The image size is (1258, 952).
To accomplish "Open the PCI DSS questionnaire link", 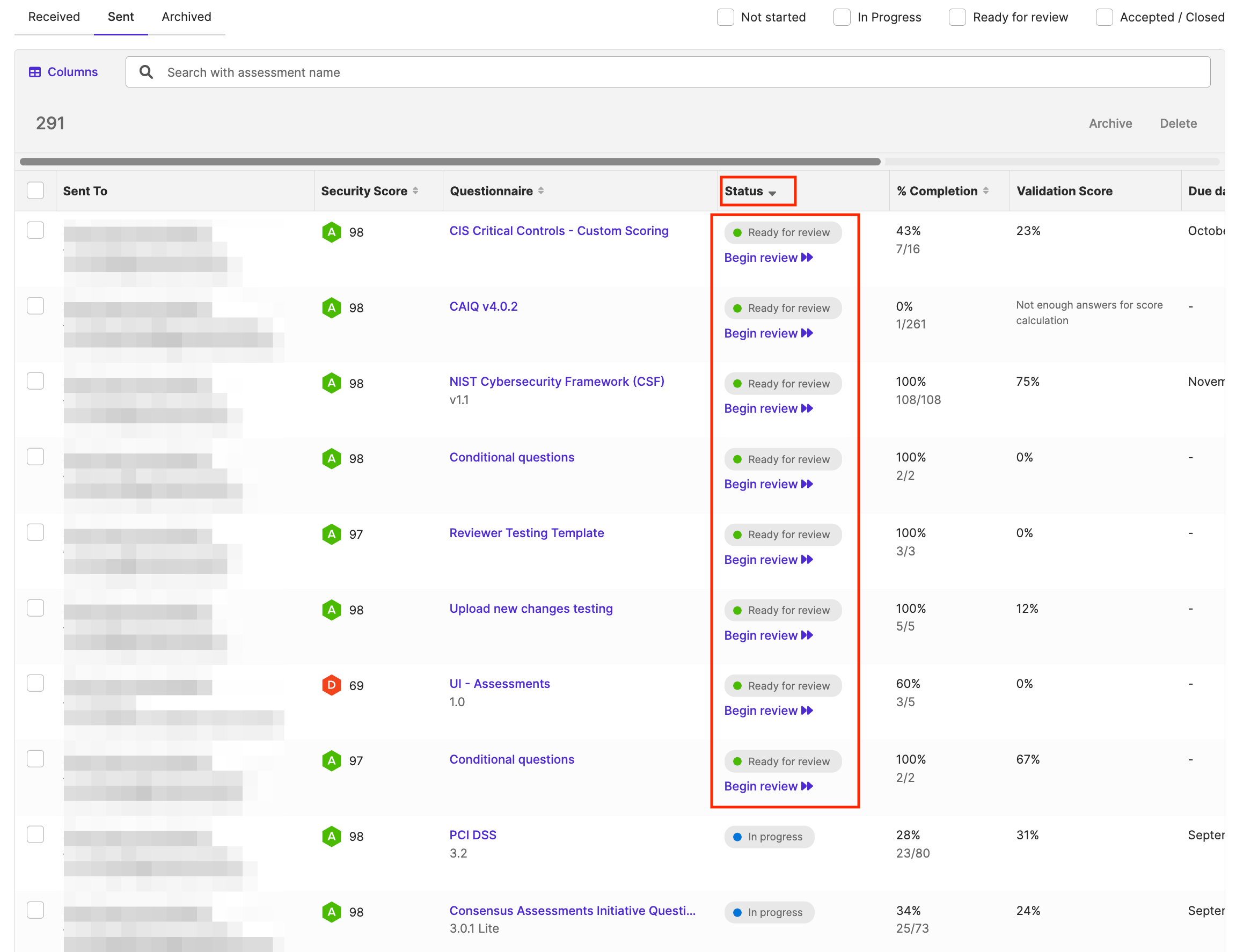I will coord(473,835).
